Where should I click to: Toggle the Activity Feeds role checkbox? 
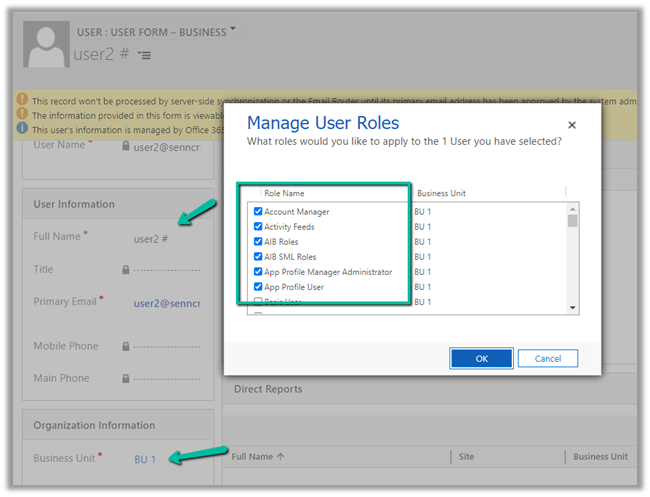click(258, 227)
